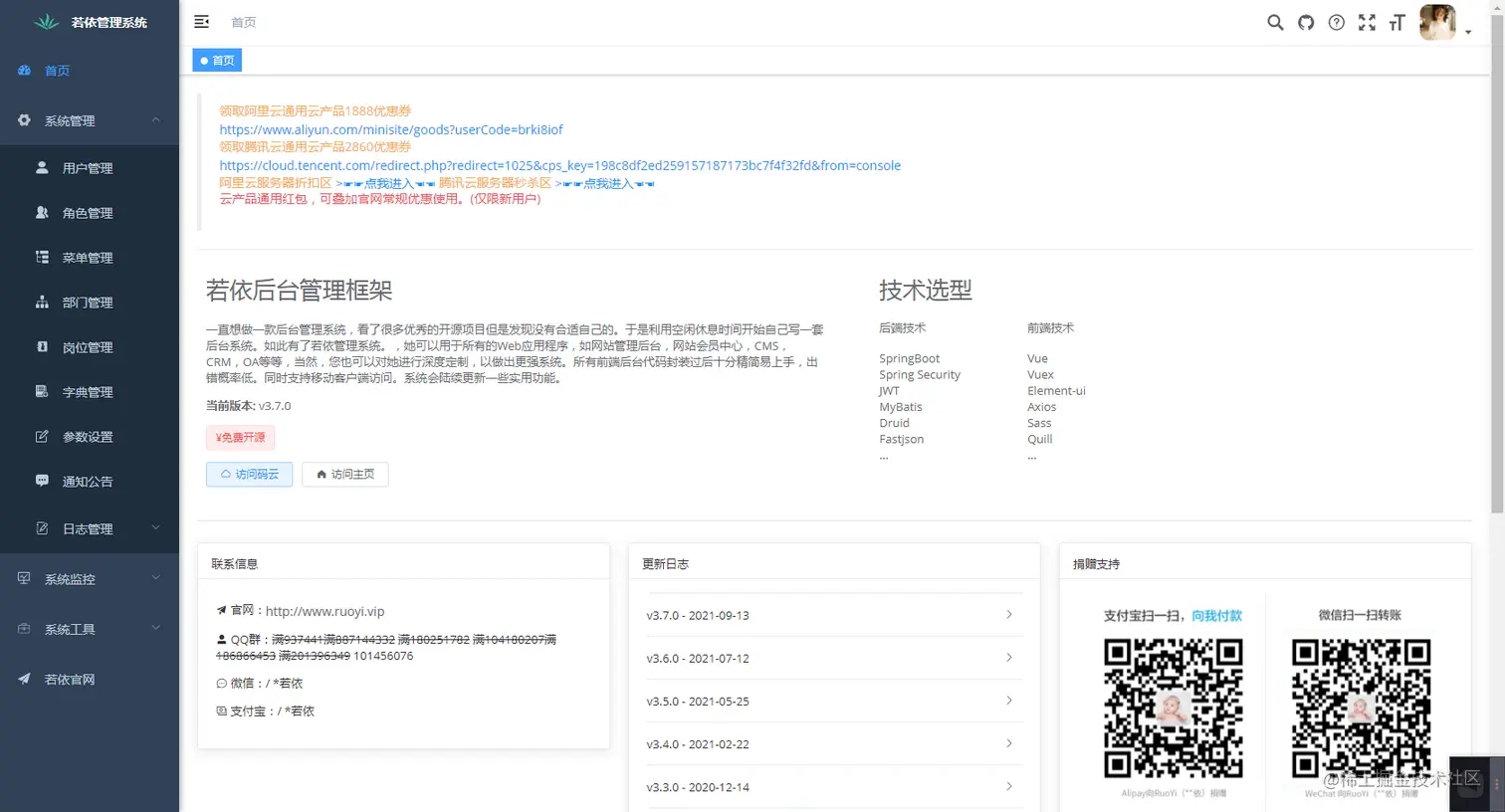This screenshot has width=1505, height=812.
Task: Enter fullscreen using the fullscreen icon
Action: click(x=1367, y=22)
